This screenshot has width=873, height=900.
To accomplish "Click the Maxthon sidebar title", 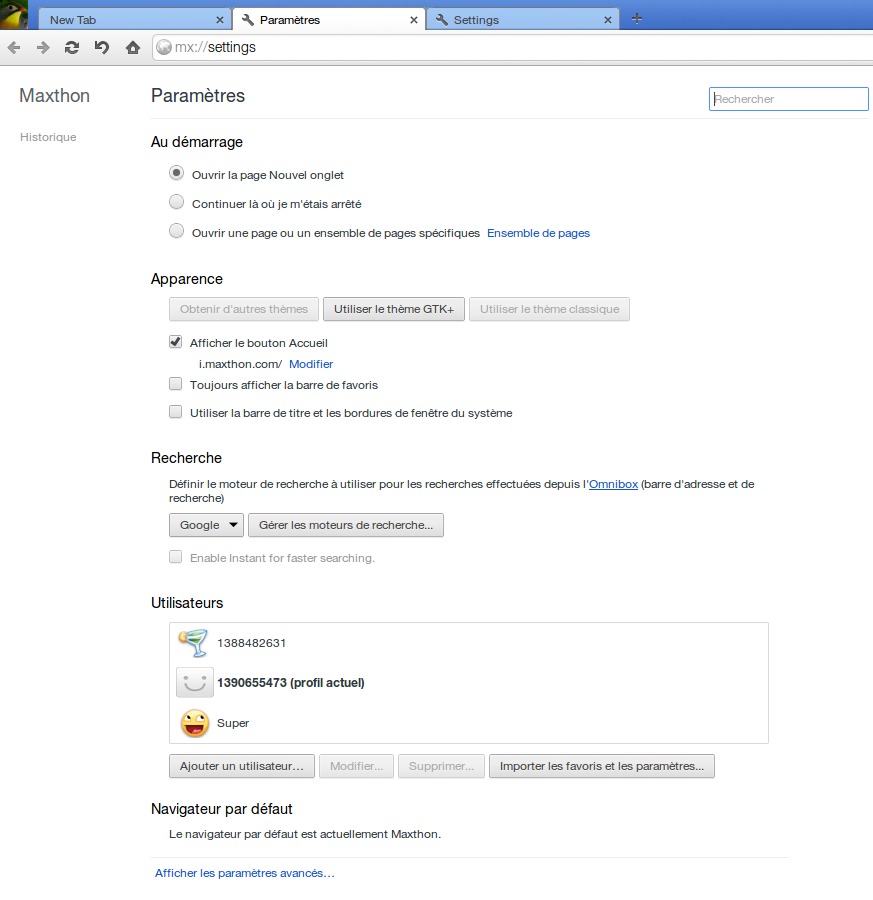I will (x=55, y=95).
